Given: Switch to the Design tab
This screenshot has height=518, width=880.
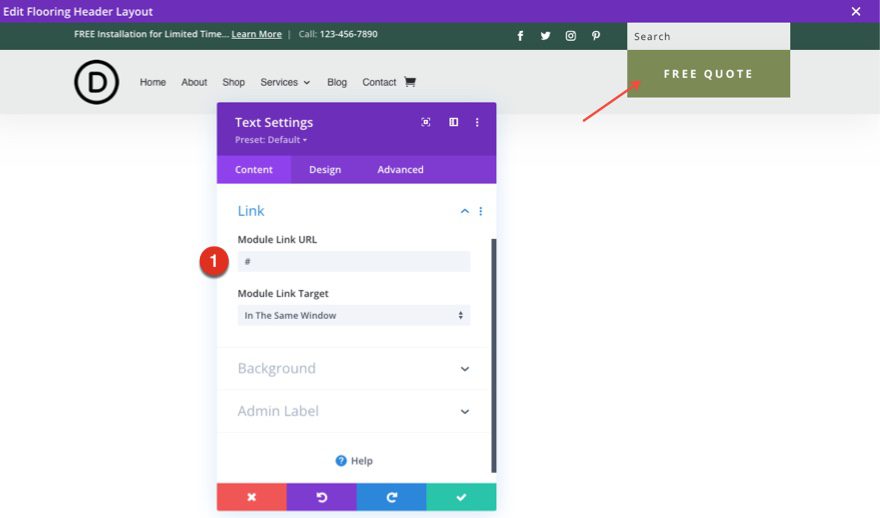Looking at the screenshot, I should coord(324,170).
